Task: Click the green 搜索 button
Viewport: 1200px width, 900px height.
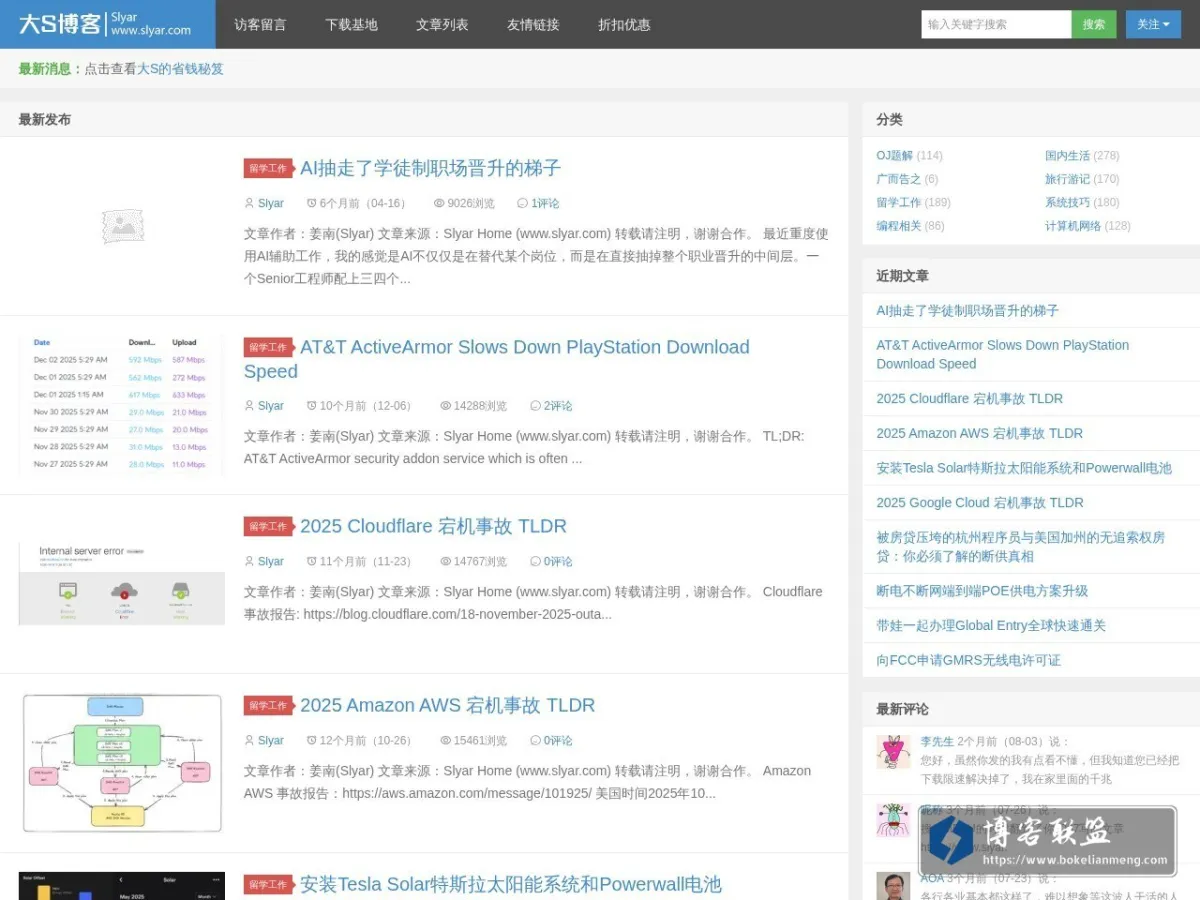Action: (x=1094, y=24)
